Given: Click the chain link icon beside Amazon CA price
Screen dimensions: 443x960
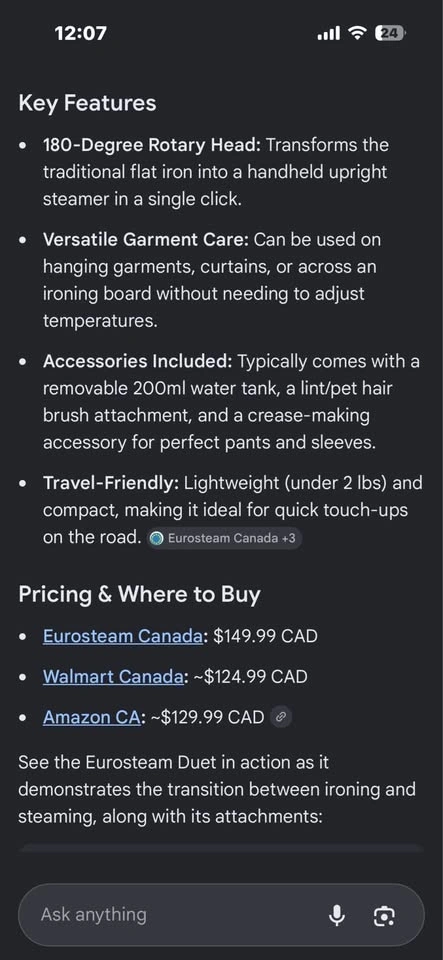Looking at the screenshot, I should (x=280, y=717).
